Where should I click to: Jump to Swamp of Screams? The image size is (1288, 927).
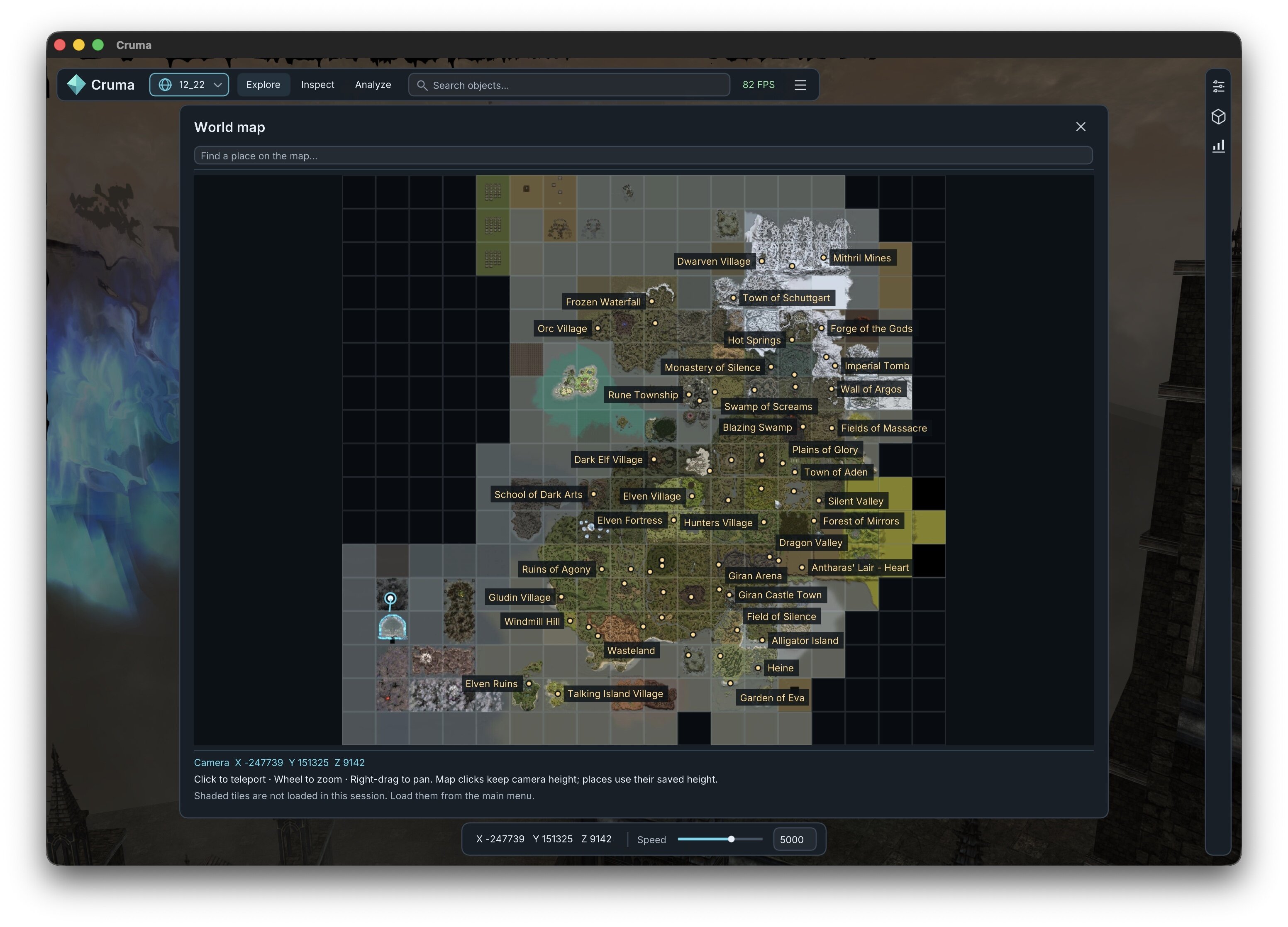click(x=768, y=407)
